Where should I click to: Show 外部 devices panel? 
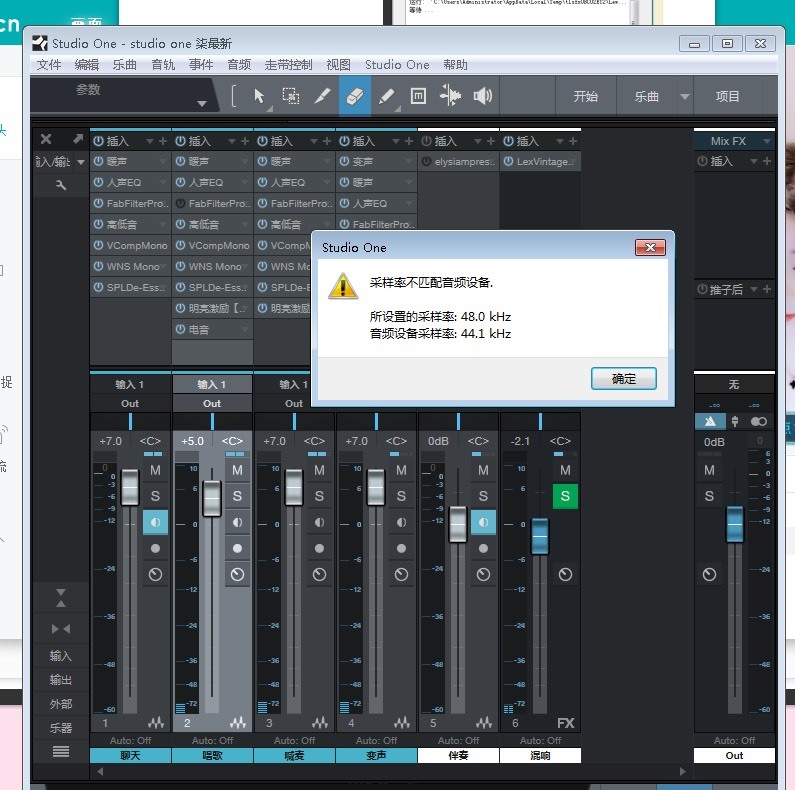pos(61,704)
